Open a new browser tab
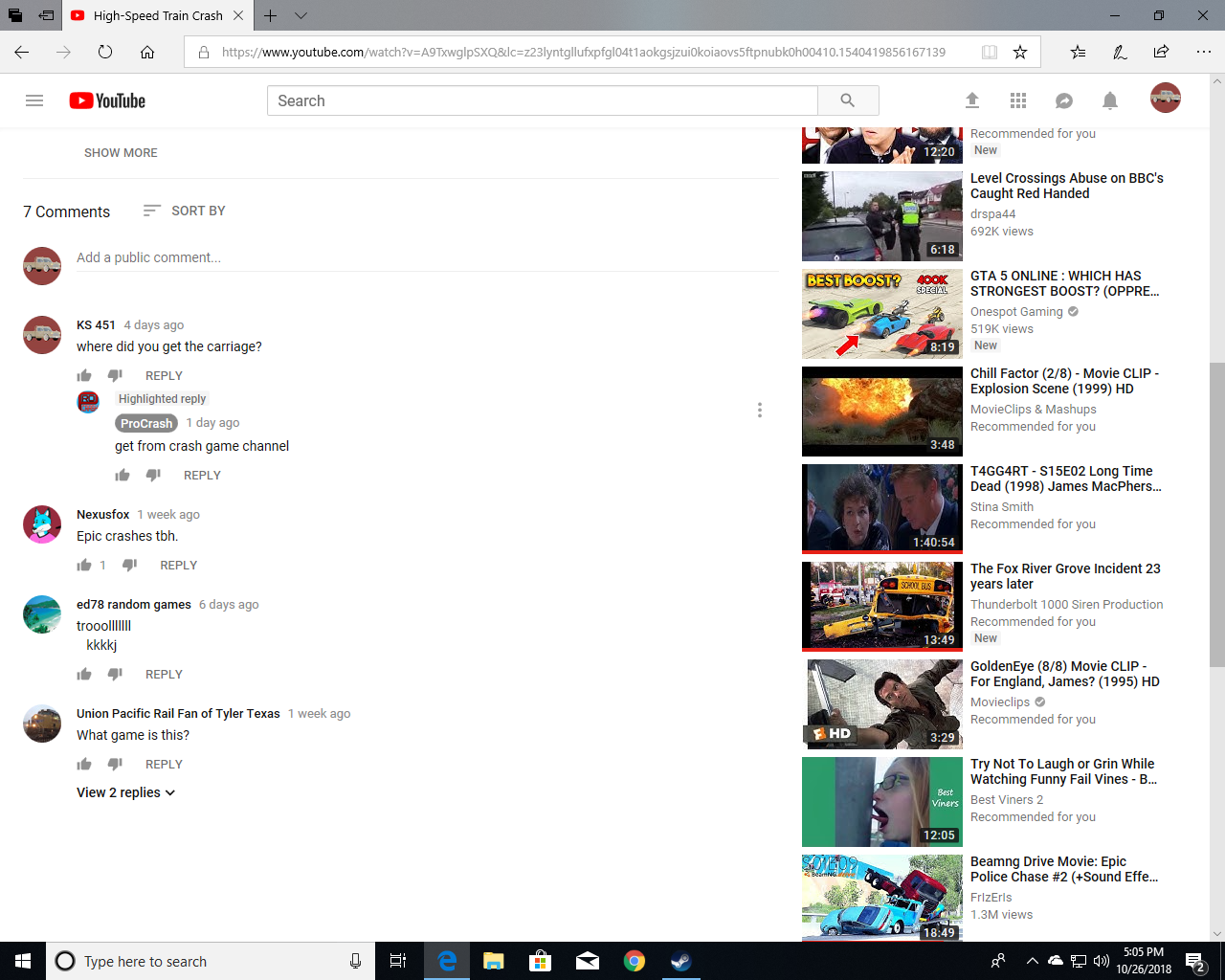 pyautogui.click(x=271, y=15)
